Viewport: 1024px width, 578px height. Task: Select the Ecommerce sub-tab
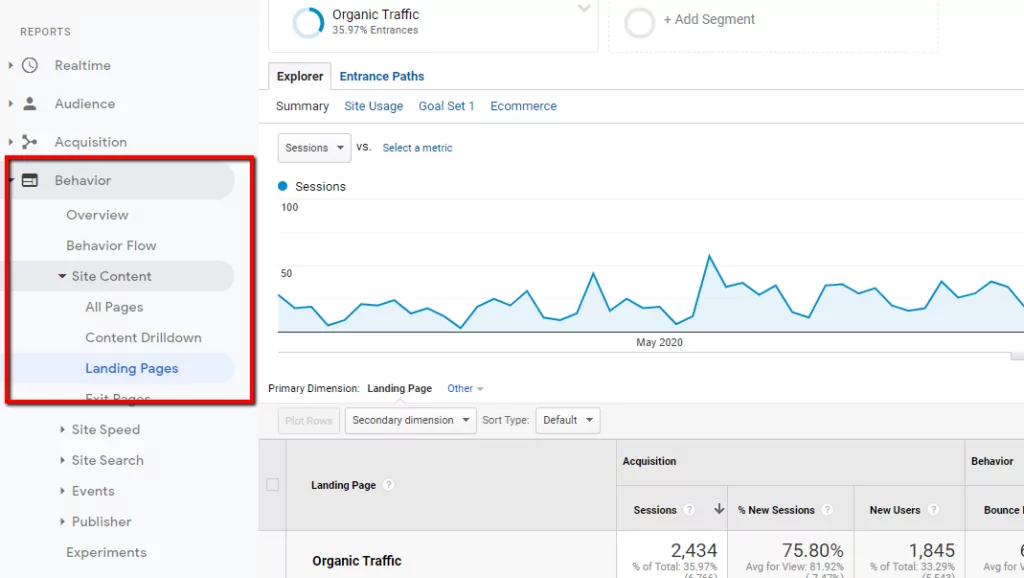tap(523, 106)
